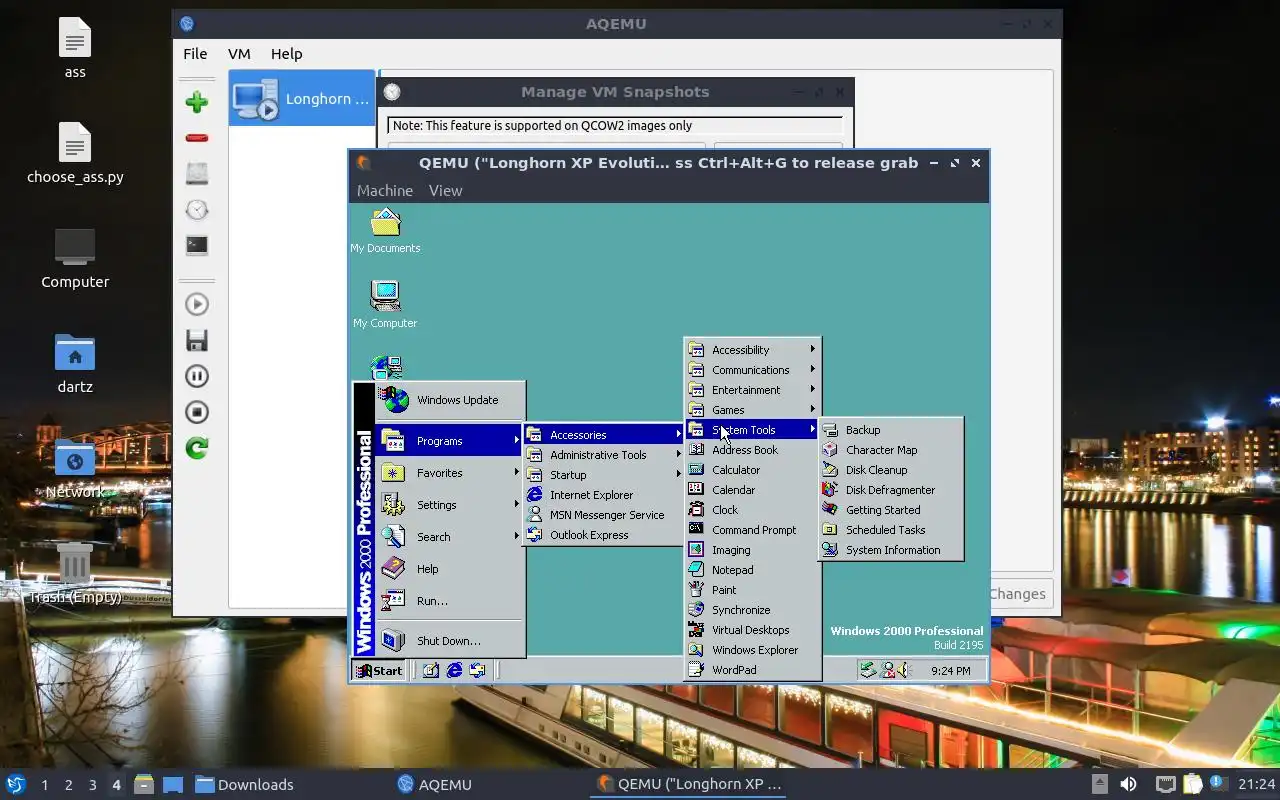Open Character Map in System Tools

click(x=891, y=450)
